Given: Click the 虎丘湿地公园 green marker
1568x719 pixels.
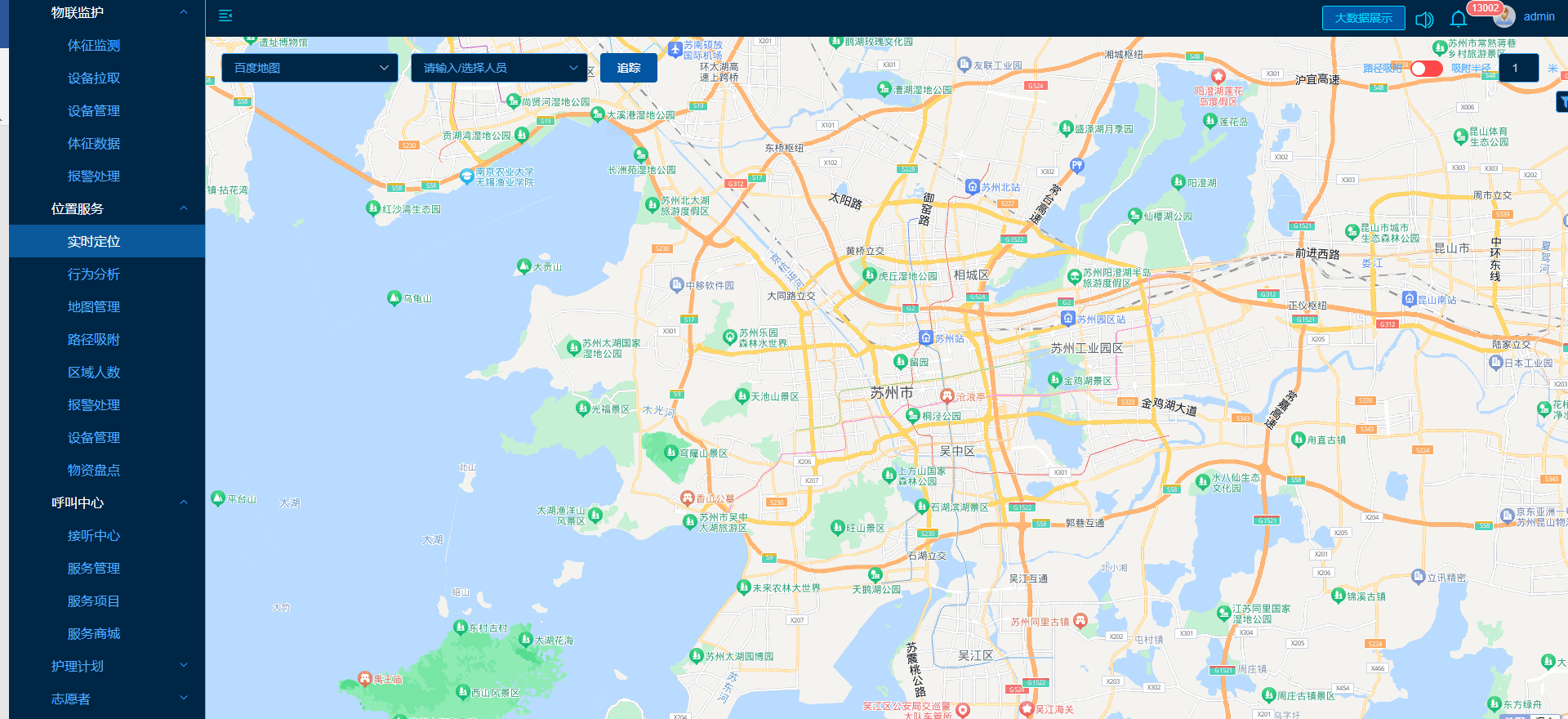Looking at the screenshot, I should click(x=870, y=275).
